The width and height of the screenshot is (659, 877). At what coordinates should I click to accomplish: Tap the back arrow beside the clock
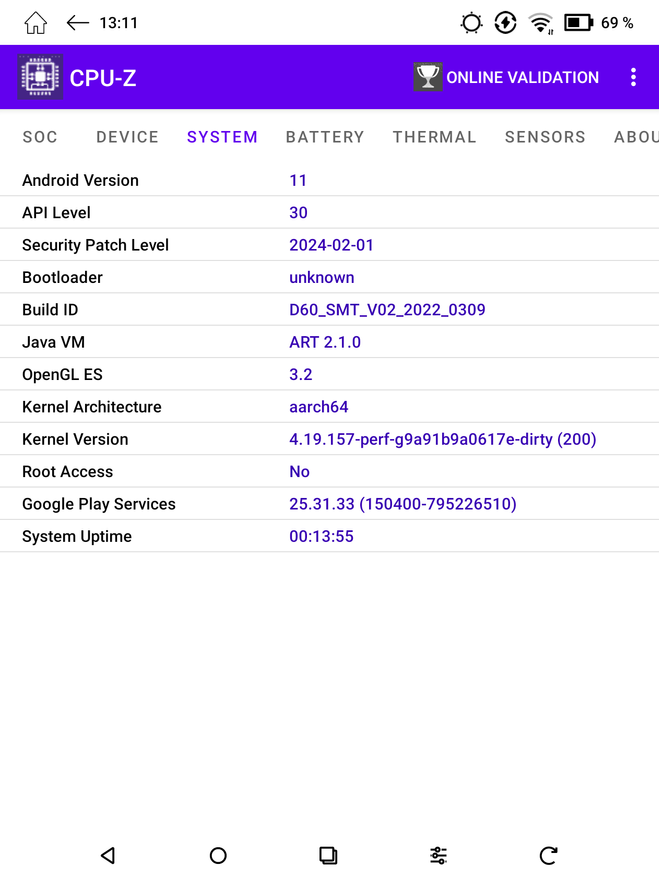tap(78, 23)
